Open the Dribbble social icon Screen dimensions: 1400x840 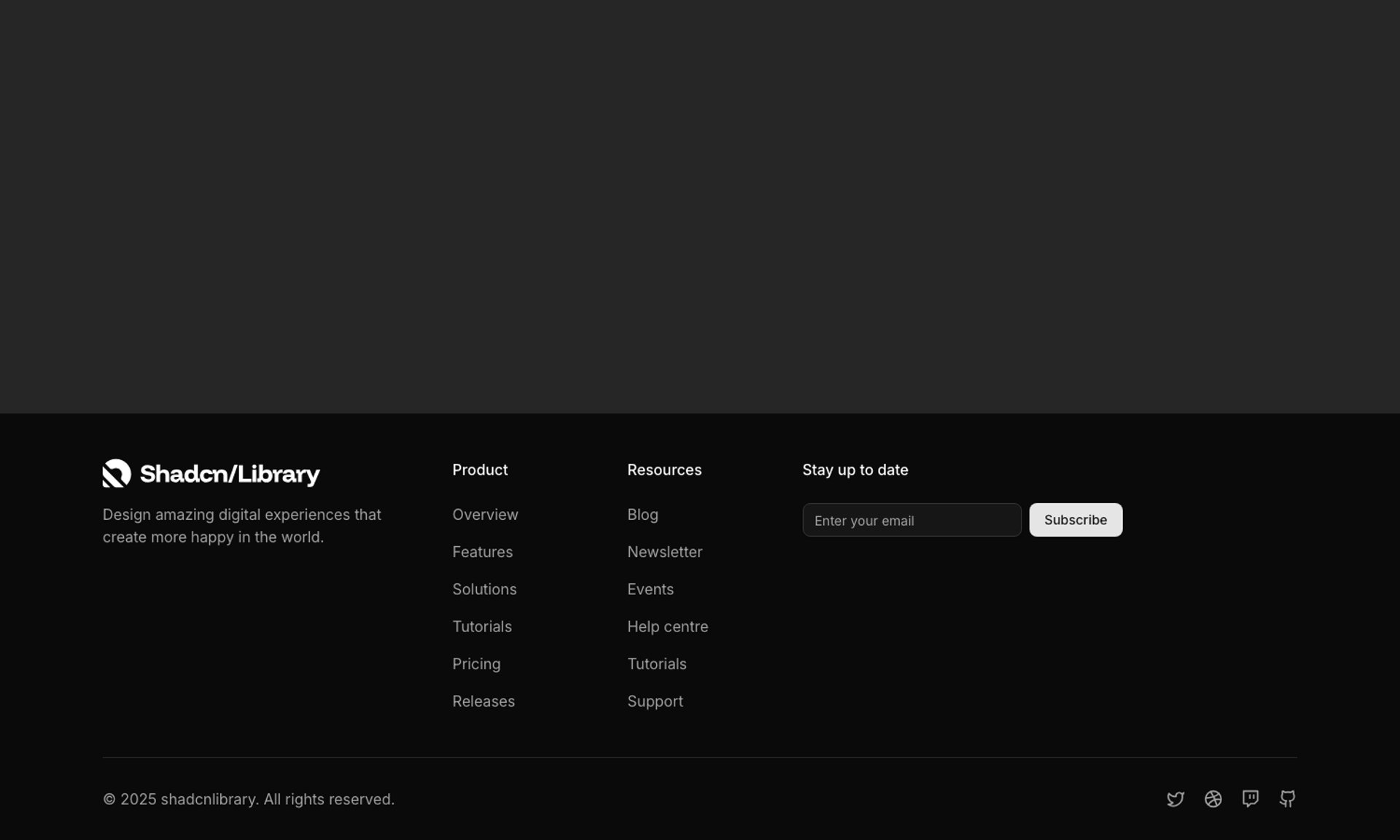pyautogui.click(x=1213, y=799)
